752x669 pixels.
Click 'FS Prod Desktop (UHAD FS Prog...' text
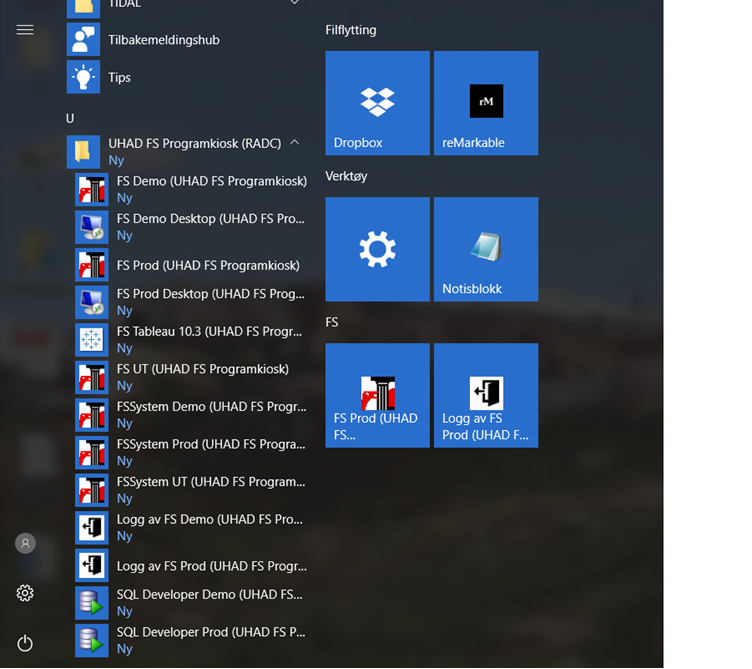211,294
